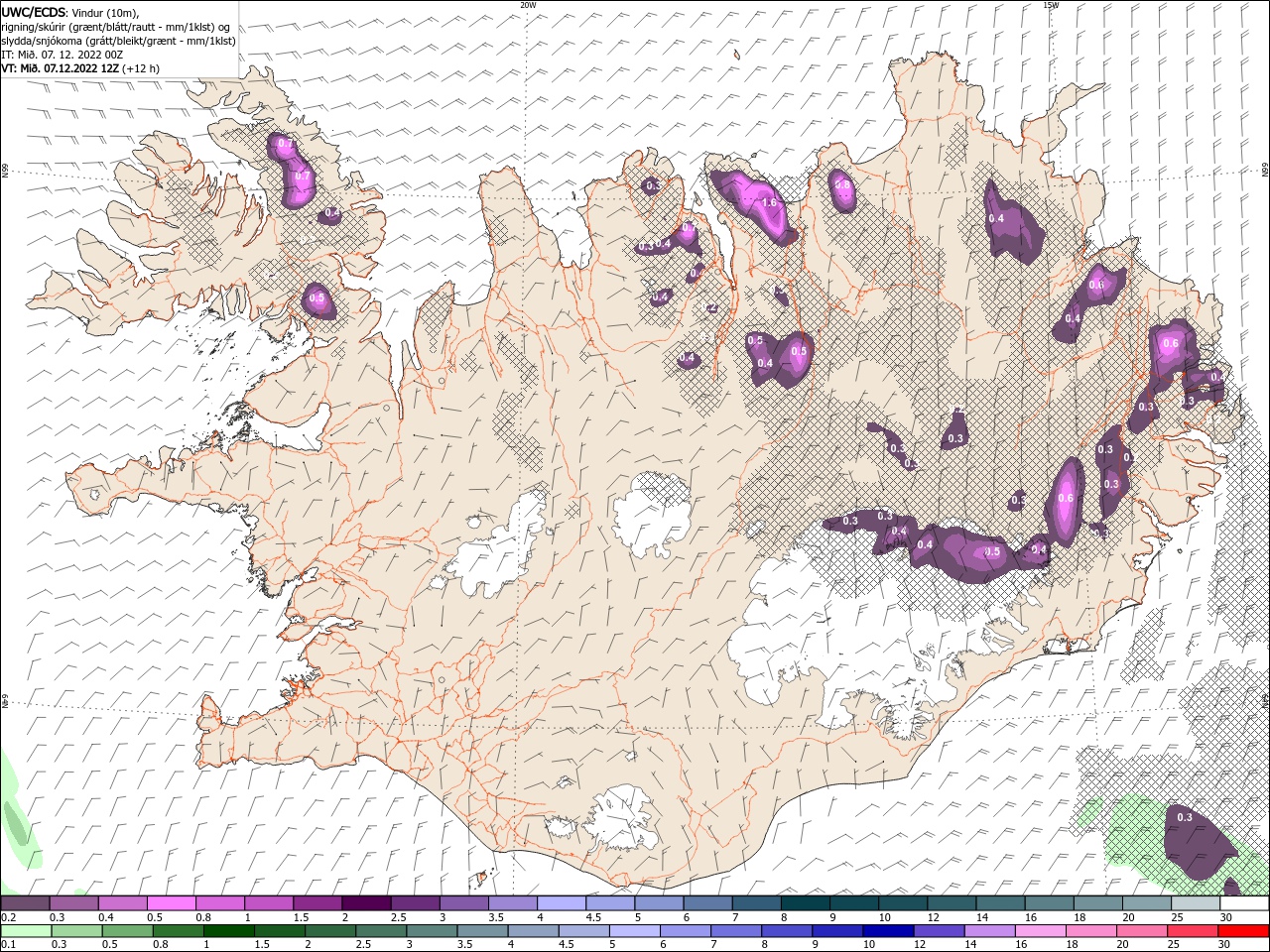
Task: Select the pink bottom-row swatch between 16 and 18
Action: click(x=1040, y=931)
